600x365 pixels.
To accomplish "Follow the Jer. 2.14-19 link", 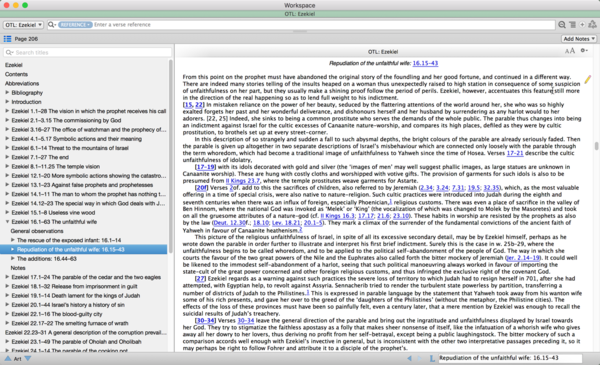I will click(x=523, y=258).
